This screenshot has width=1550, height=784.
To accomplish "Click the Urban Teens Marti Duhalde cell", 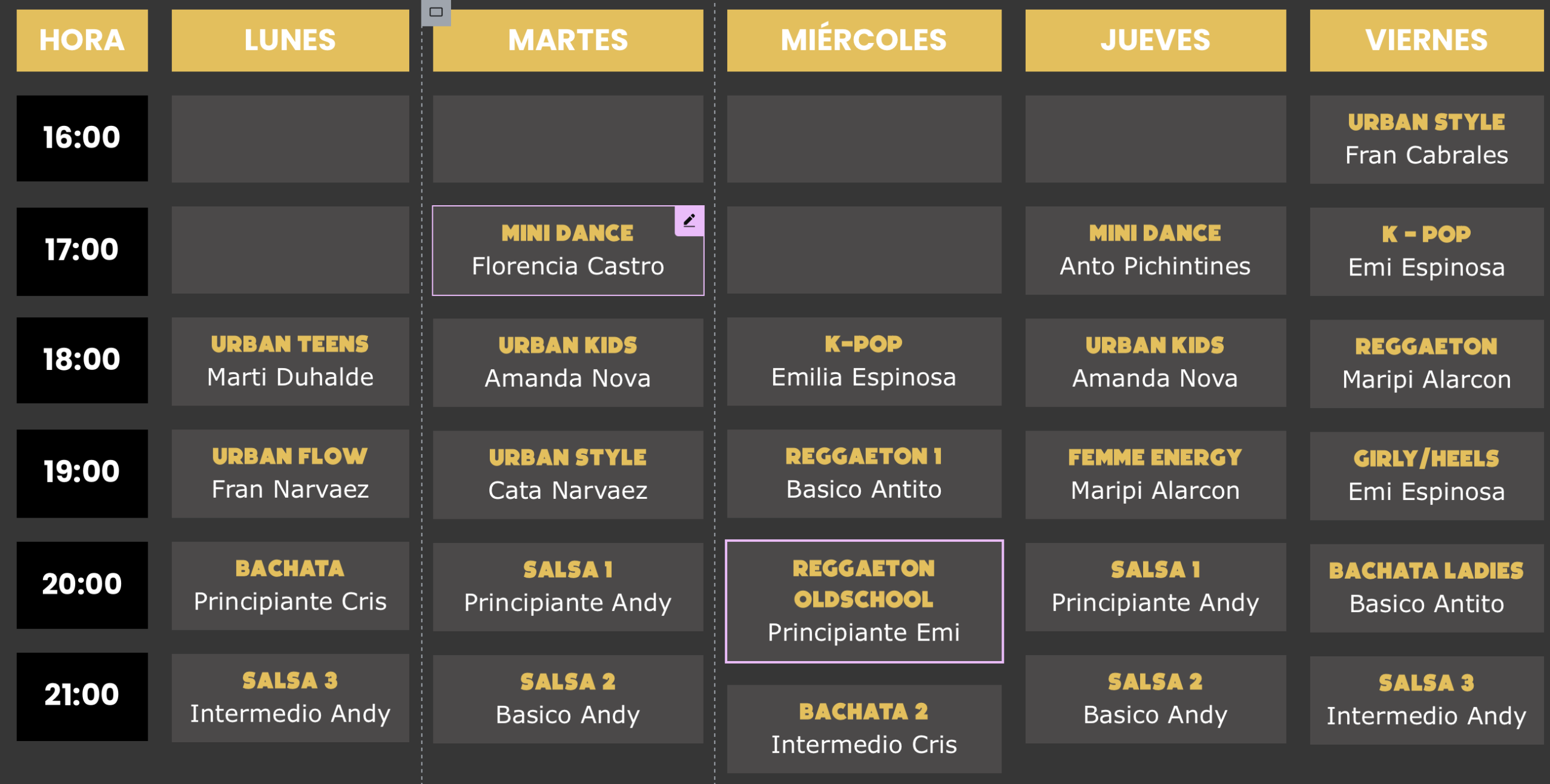I will [290, 361].
